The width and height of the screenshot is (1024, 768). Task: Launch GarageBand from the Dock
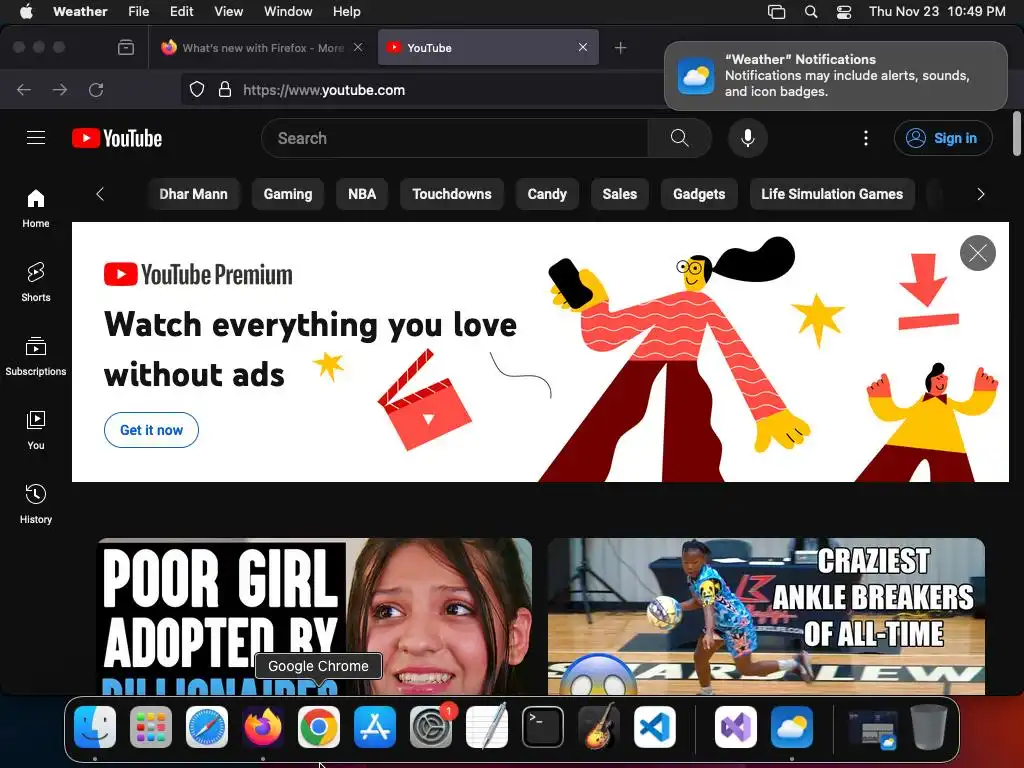coord(599,727)
